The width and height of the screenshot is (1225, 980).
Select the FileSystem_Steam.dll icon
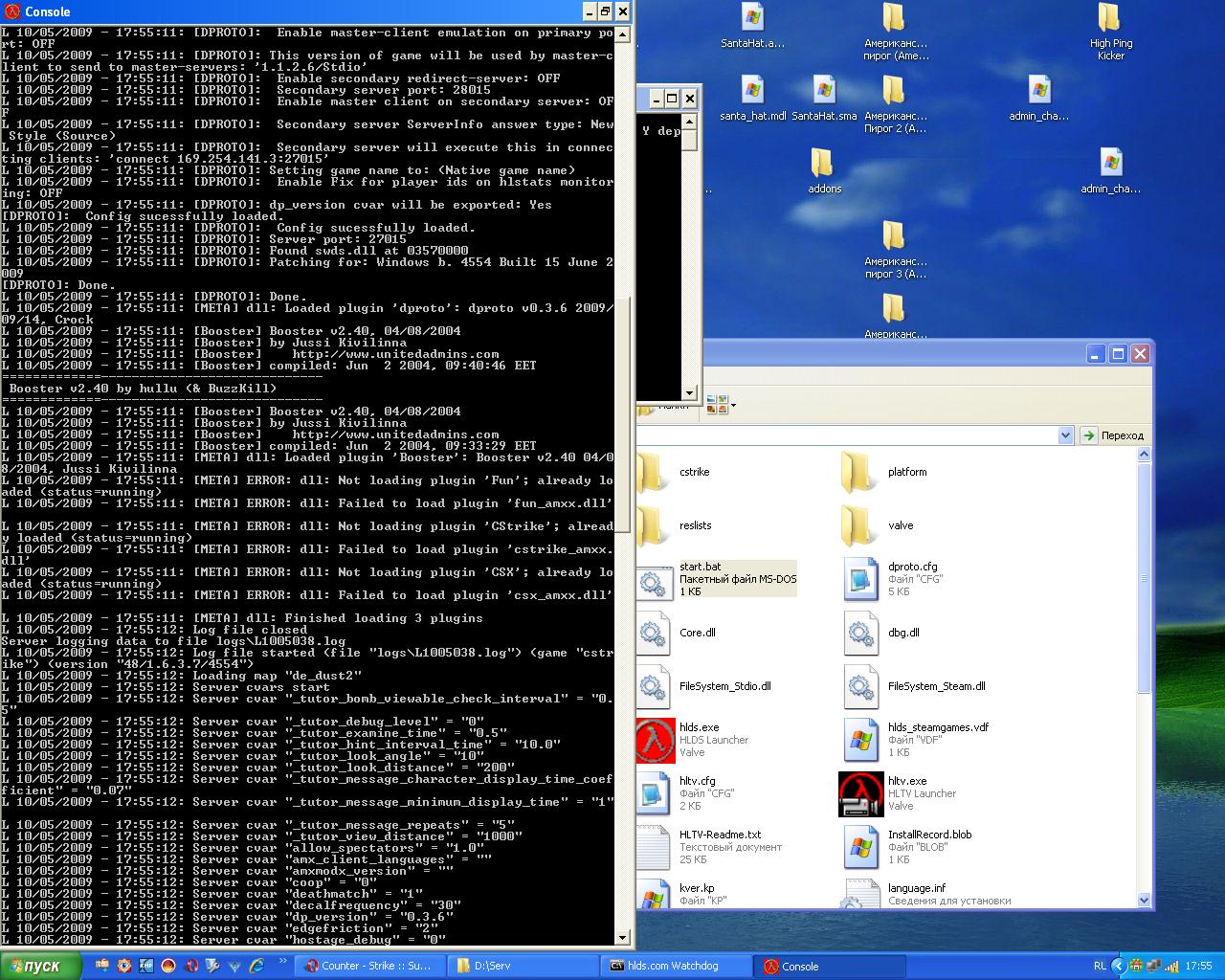click(x=860, y=686)
